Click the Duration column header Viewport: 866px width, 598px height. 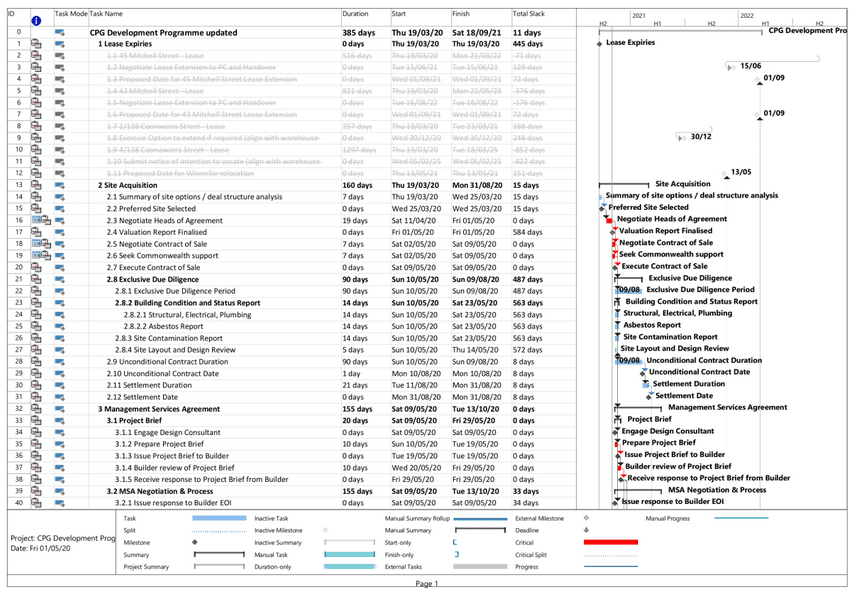pyautogui.click(x=355, y=14)
